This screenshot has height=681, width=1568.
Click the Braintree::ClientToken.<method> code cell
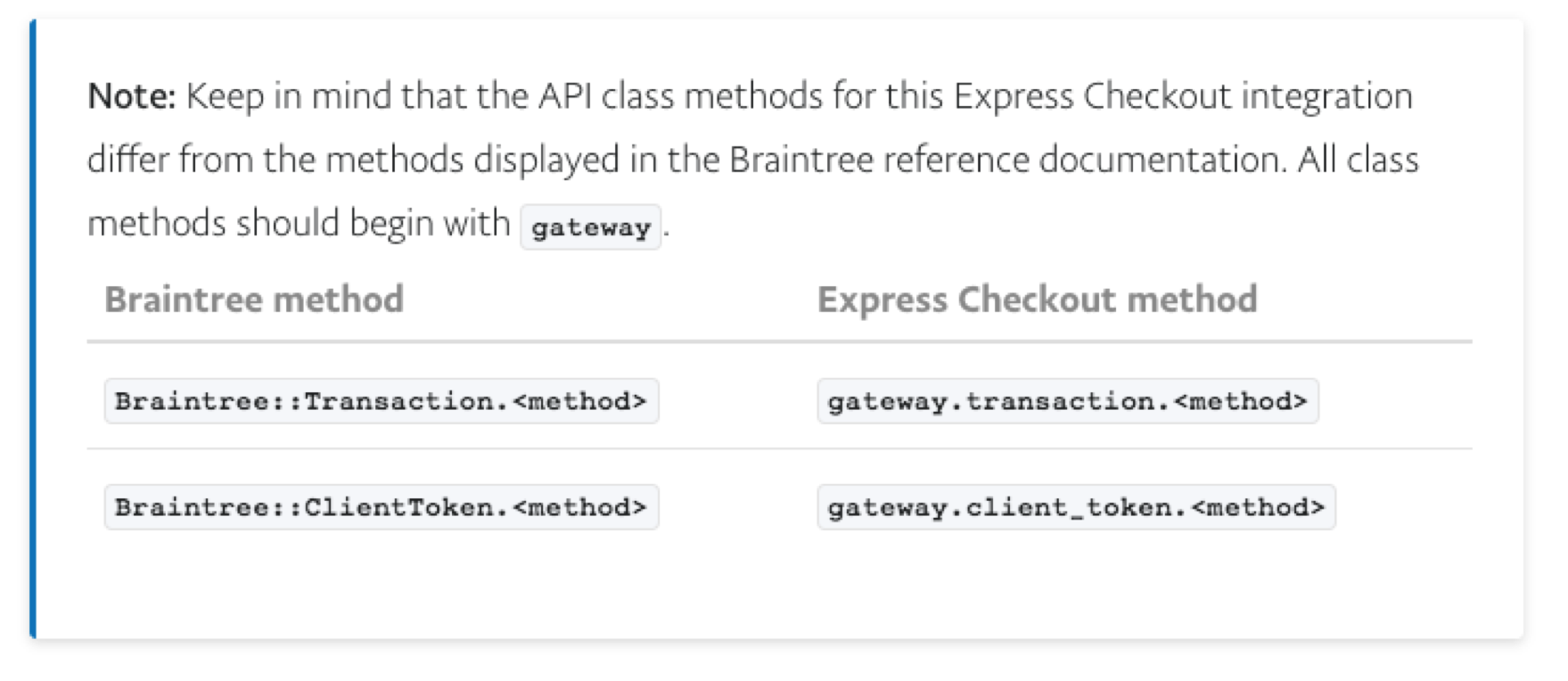[x=381, y=507]
